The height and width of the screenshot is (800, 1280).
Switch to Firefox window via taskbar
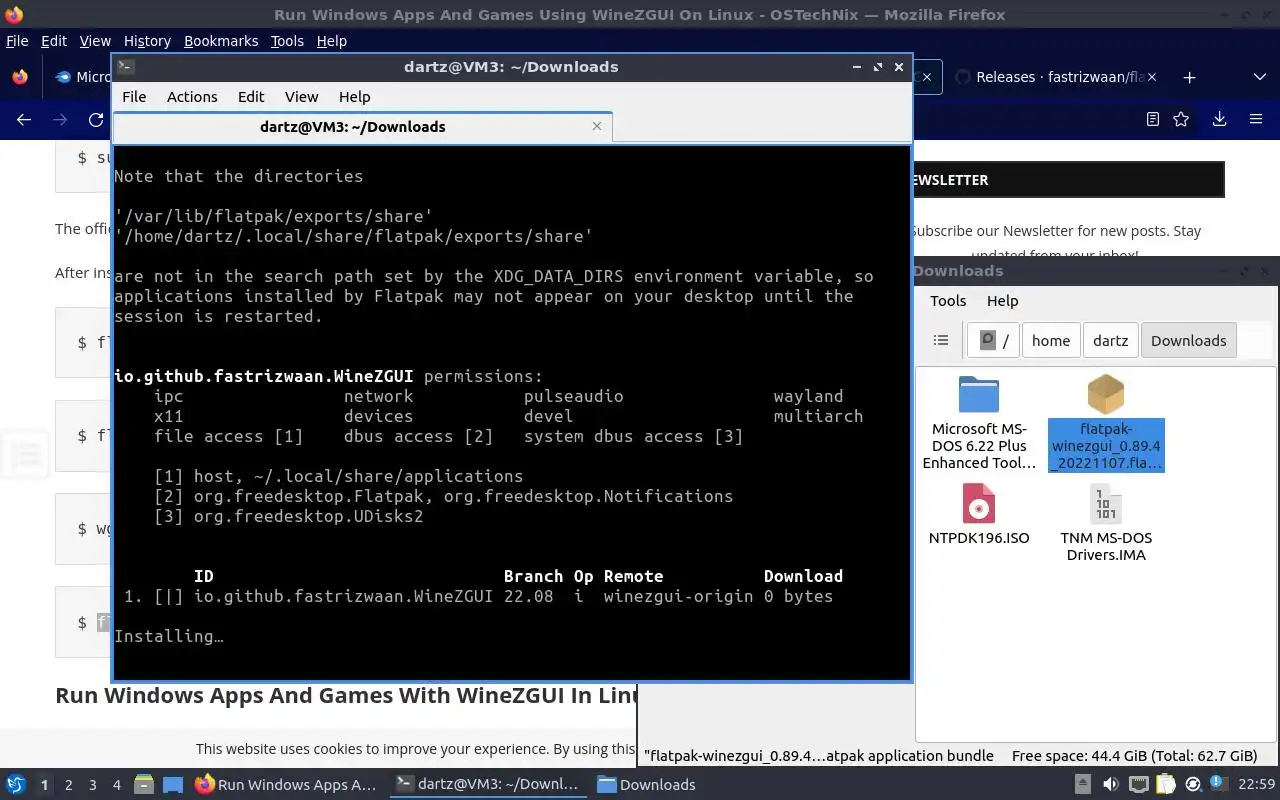pyautogui.click(x=286, y=784)
